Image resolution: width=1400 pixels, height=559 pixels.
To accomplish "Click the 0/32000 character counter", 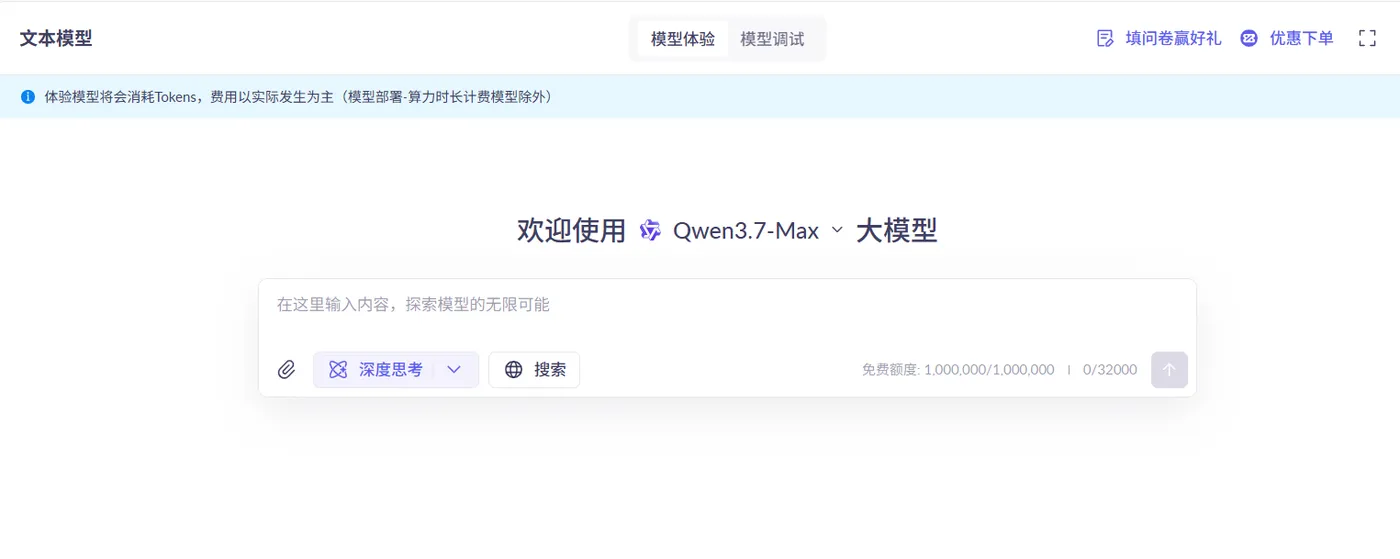I will (1110, 370).
